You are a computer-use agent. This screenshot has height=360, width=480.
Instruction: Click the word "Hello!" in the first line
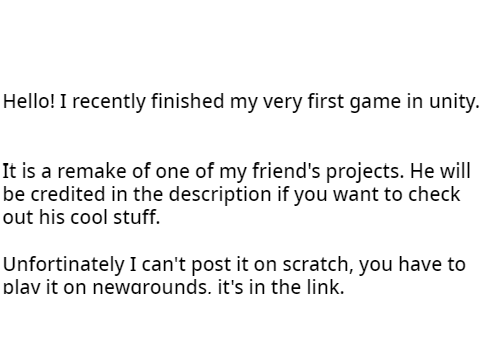(28, 101)
